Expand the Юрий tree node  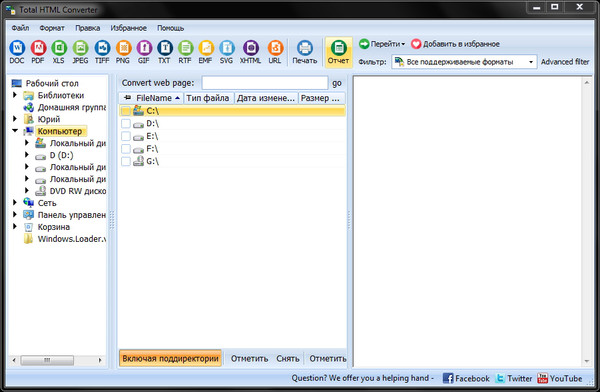coord(15,119)
